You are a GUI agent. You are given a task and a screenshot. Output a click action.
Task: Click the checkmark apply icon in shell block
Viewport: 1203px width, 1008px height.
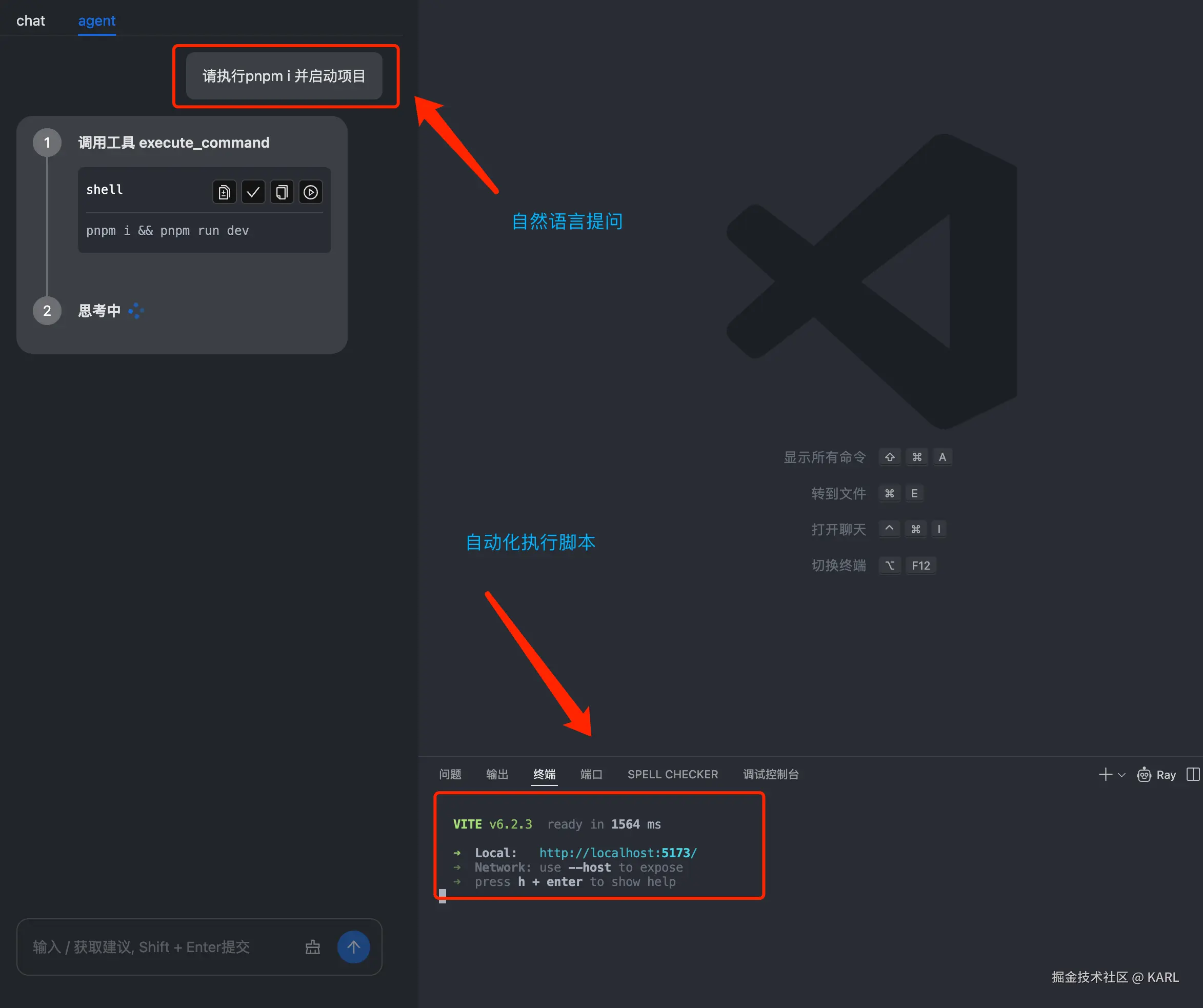pyautogui.click(x=253, y=192)
